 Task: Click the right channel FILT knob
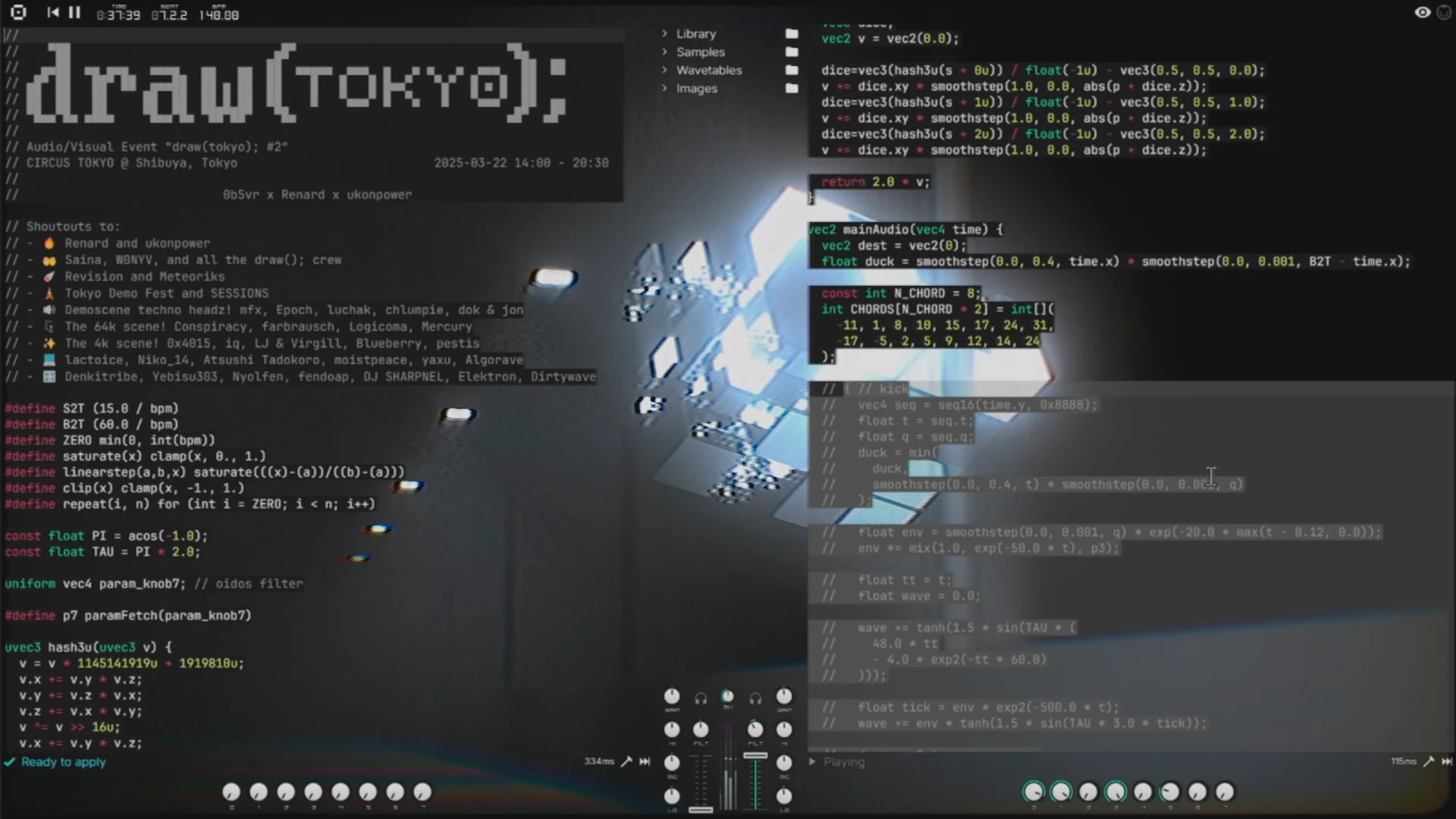click(755, 730)
